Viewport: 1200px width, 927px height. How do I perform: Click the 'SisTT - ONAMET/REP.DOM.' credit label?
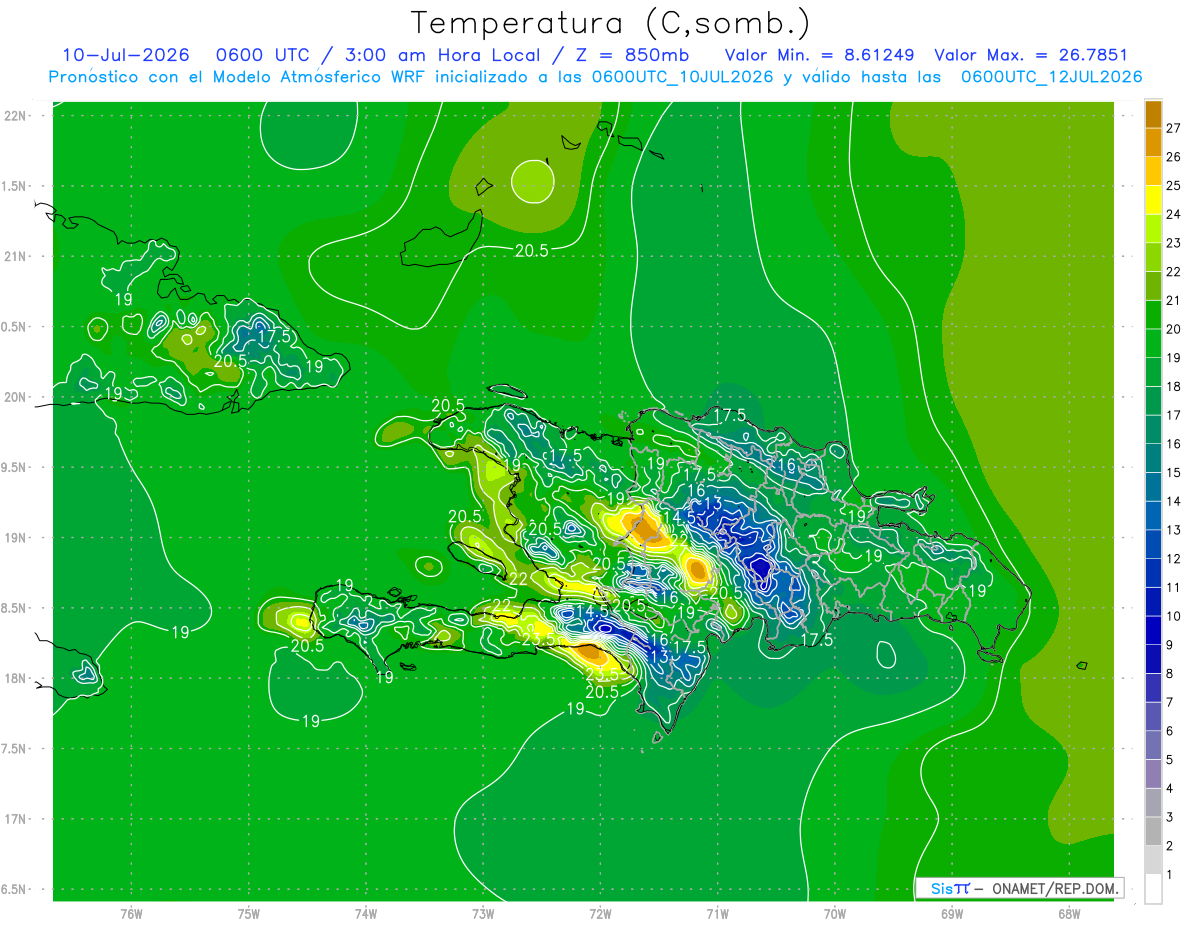point(1019,888)
